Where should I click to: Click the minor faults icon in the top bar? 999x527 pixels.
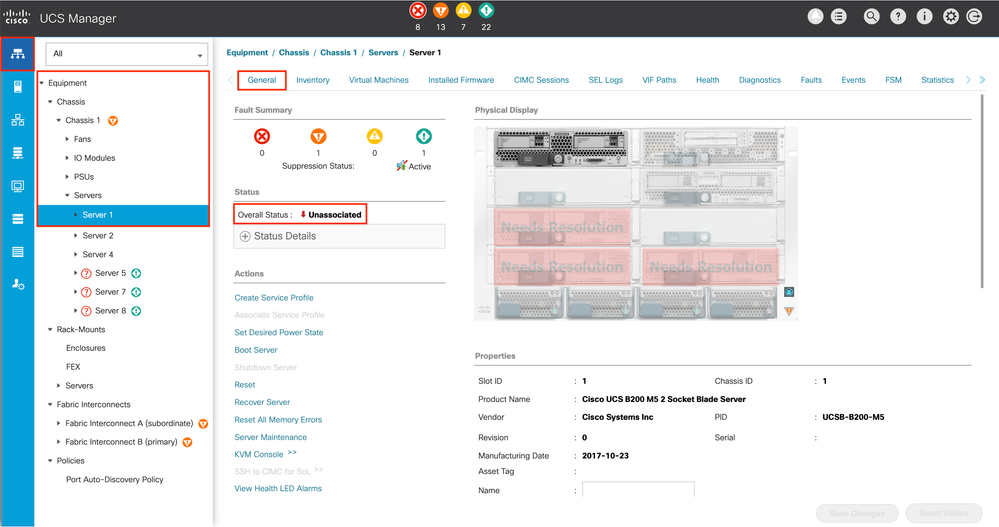(463, 11)
